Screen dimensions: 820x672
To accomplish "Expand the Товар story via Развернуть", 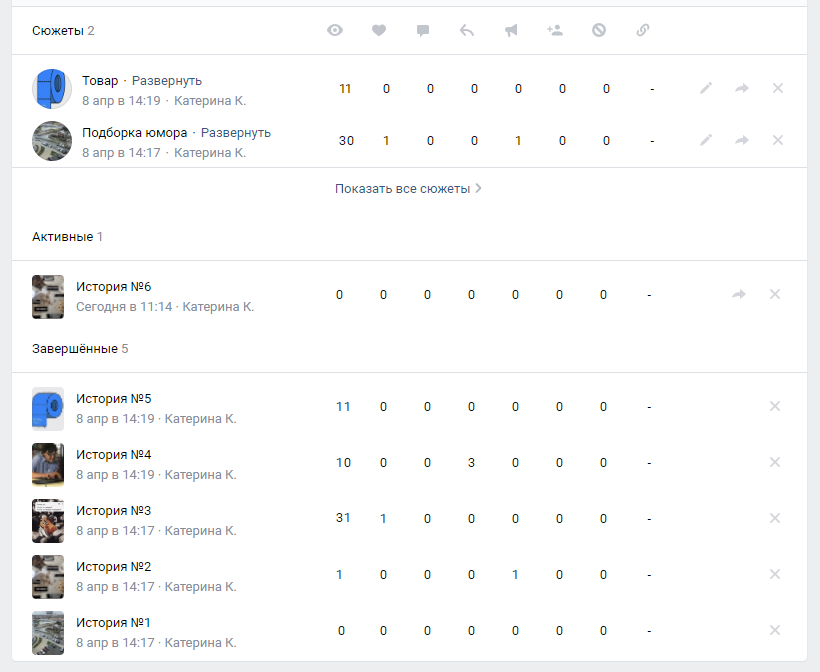I will point(167,81).
